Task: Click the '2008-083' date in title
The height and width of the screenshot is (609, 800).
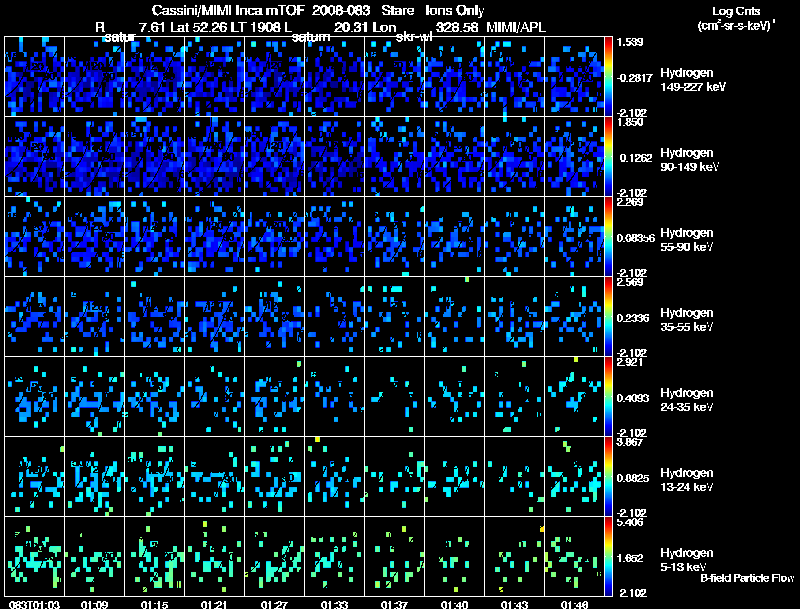Action: pos(341,11)
